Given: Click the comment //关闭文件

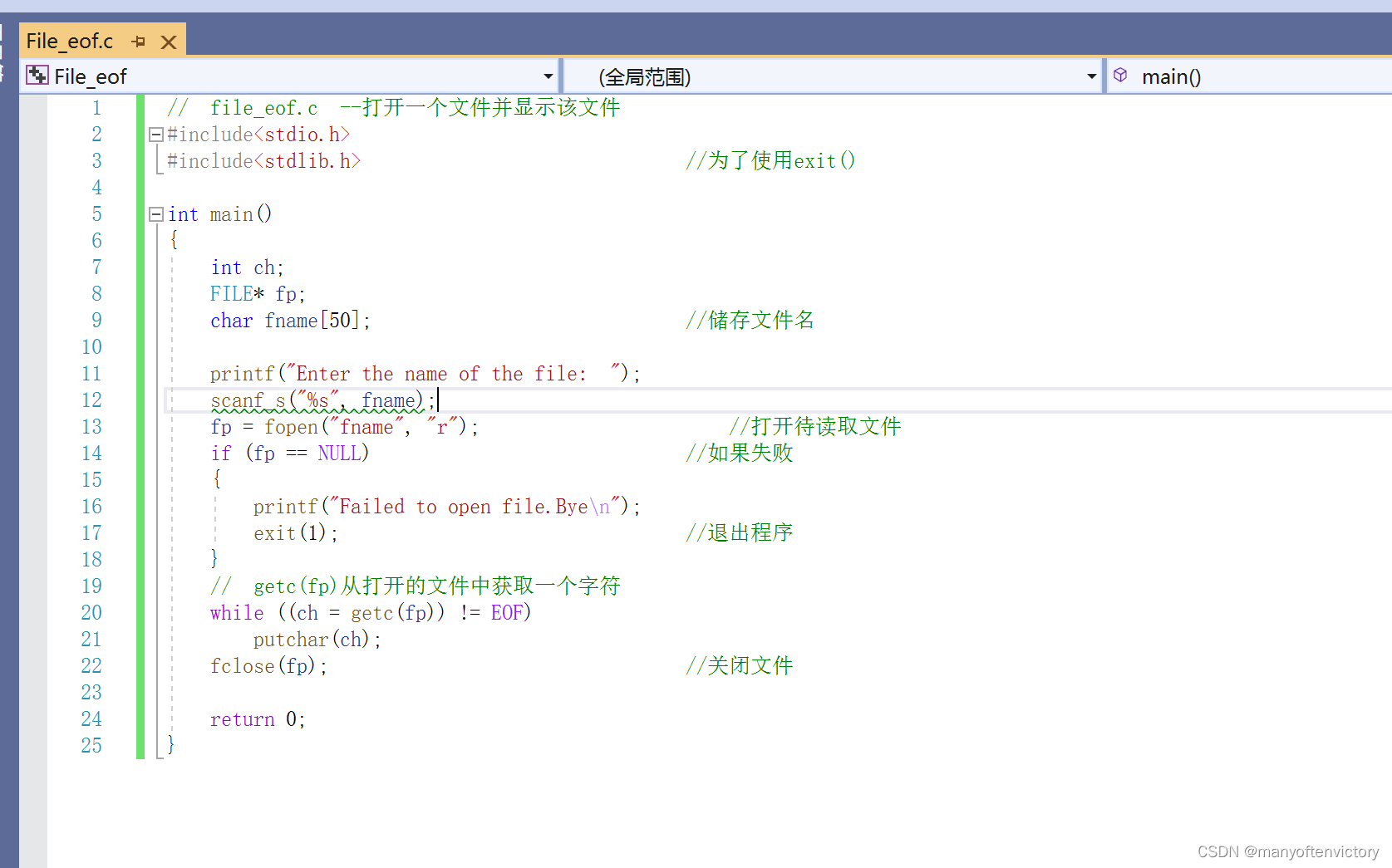Looking at the screenshot, I should [x=740, y=666].
